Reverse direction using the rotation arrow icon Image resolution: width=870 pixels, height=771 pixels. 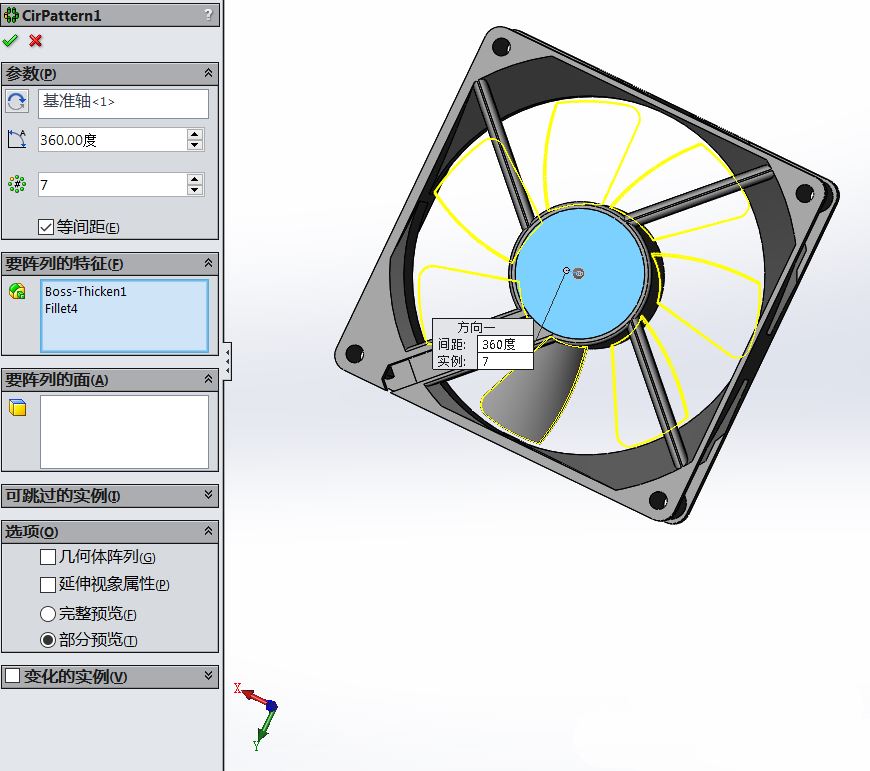[17, 102]
